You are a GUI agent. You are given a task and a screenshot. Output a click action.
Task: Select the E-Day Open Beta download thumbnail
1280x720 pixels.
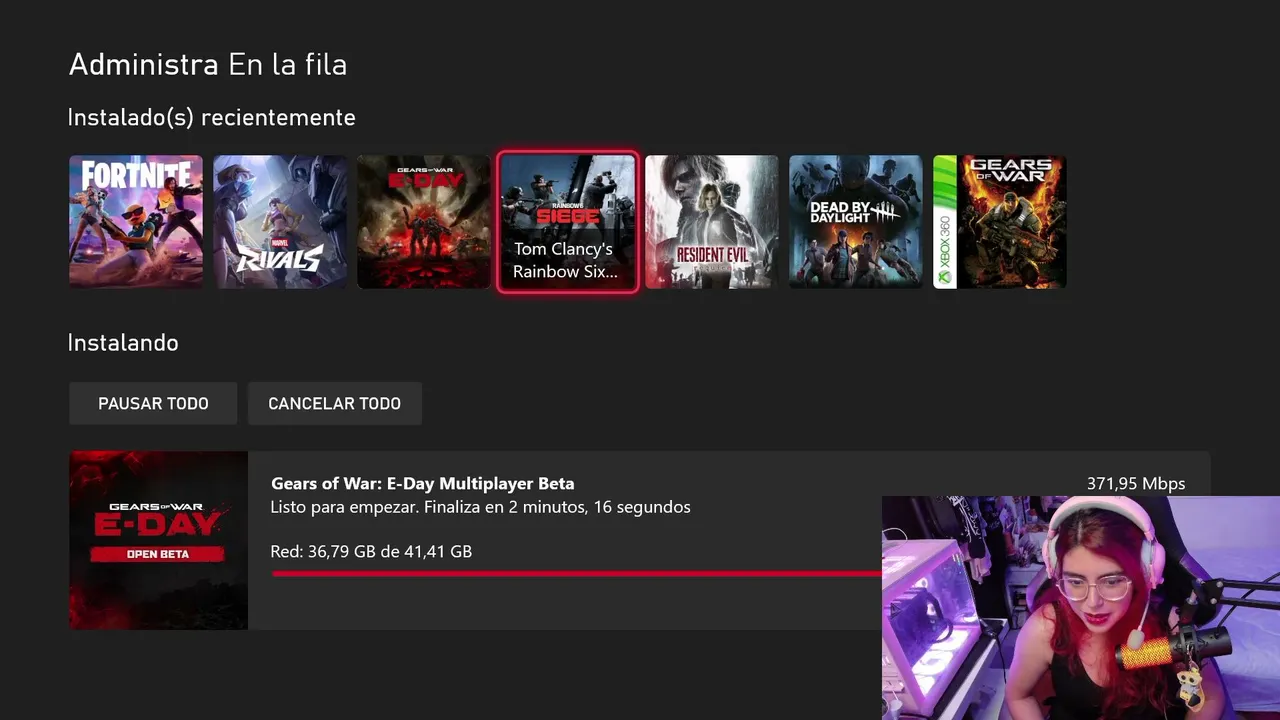click(x=158, y=540)
